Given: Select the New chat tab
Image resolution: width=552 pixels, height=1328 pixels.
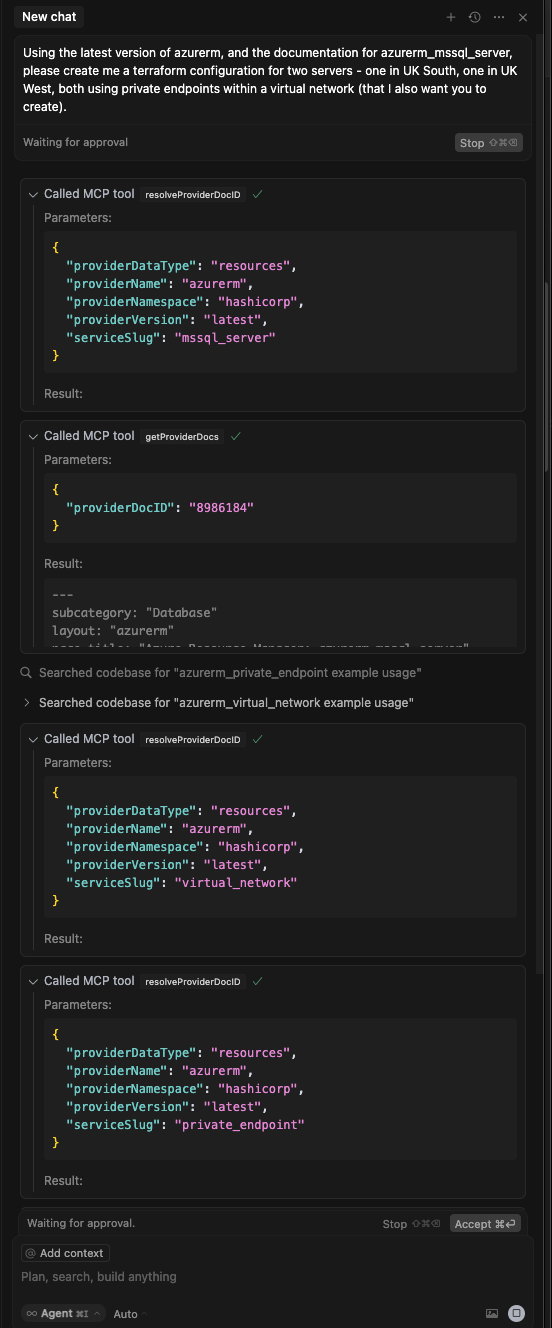Looking at the screenshot, I should (48, 17).
